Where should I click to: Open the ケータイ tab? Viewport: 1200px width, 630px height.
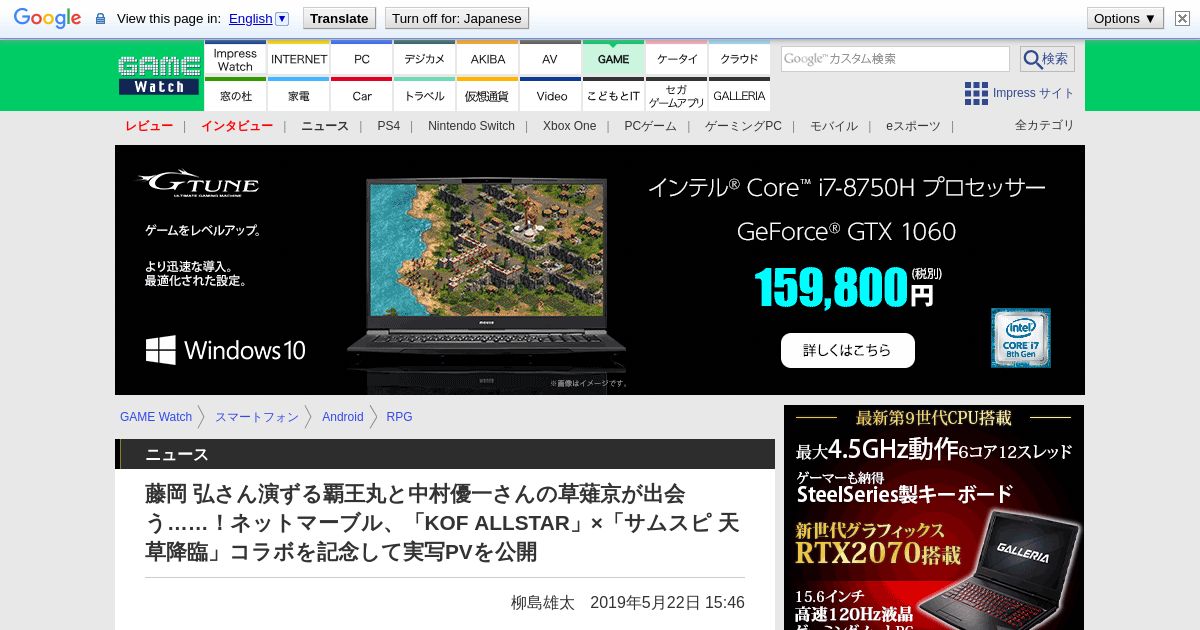[677, 58]
